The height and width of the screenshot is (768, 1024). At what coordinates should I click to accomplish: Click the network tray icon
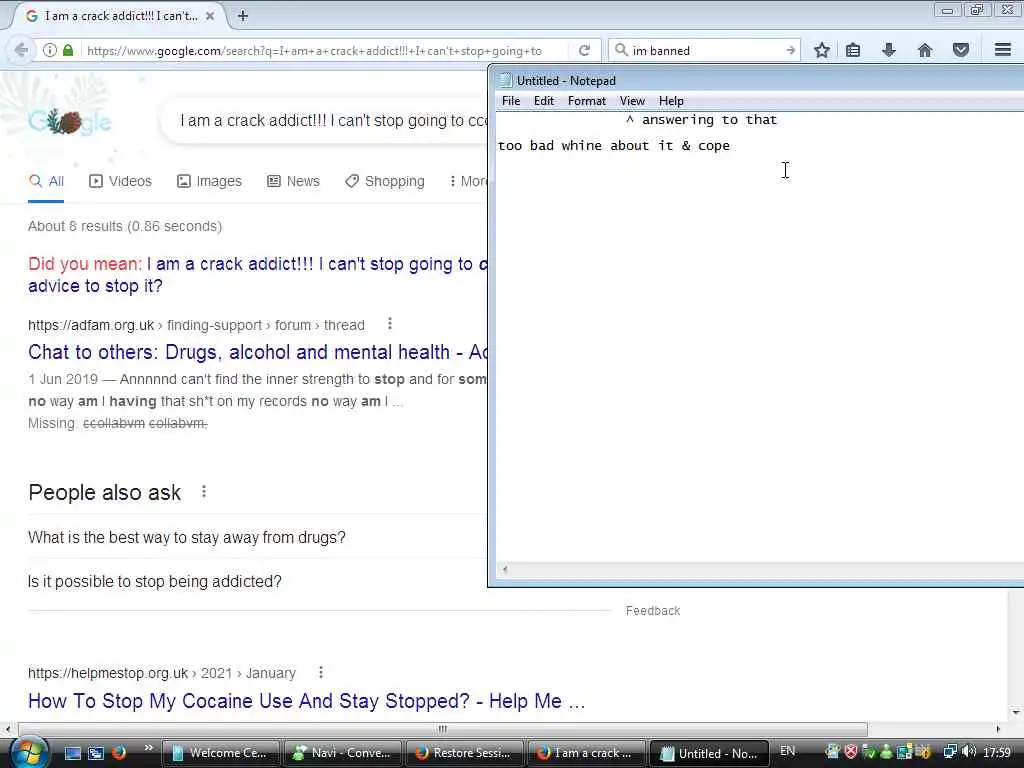(950, 752)
